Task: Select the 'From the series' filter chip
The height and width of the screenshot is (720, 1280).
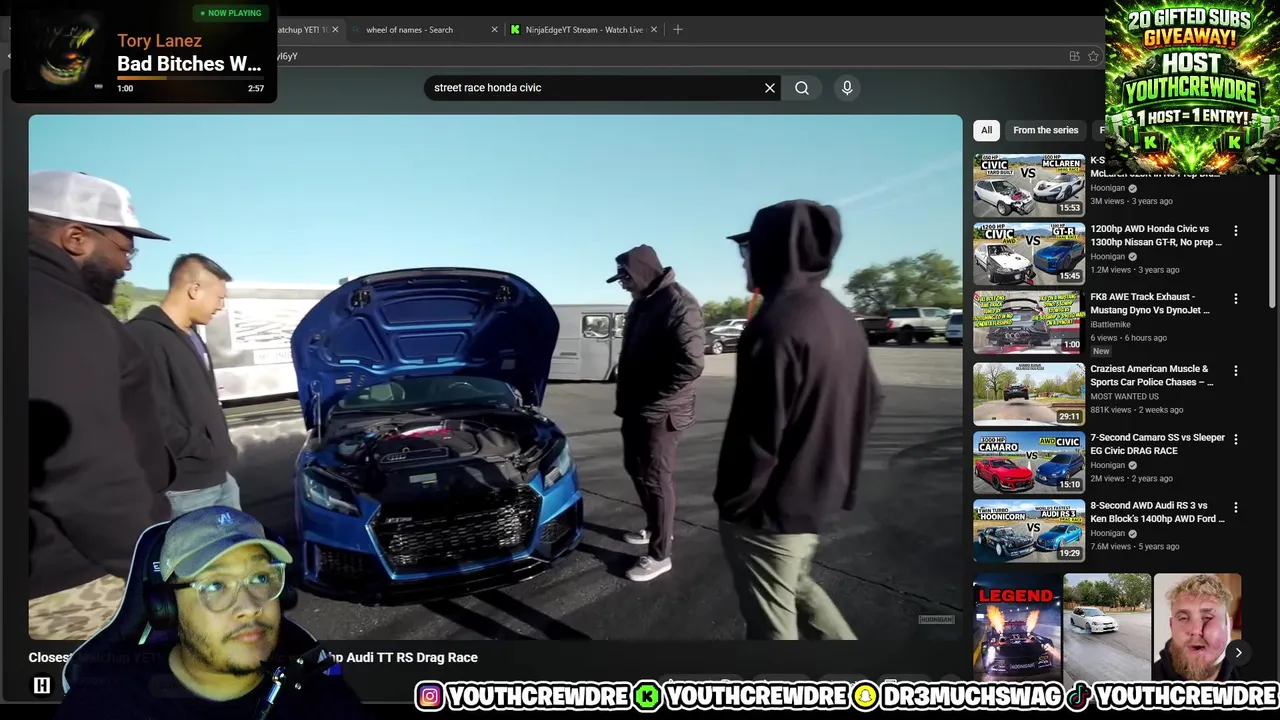Action: coord(1045,130)
